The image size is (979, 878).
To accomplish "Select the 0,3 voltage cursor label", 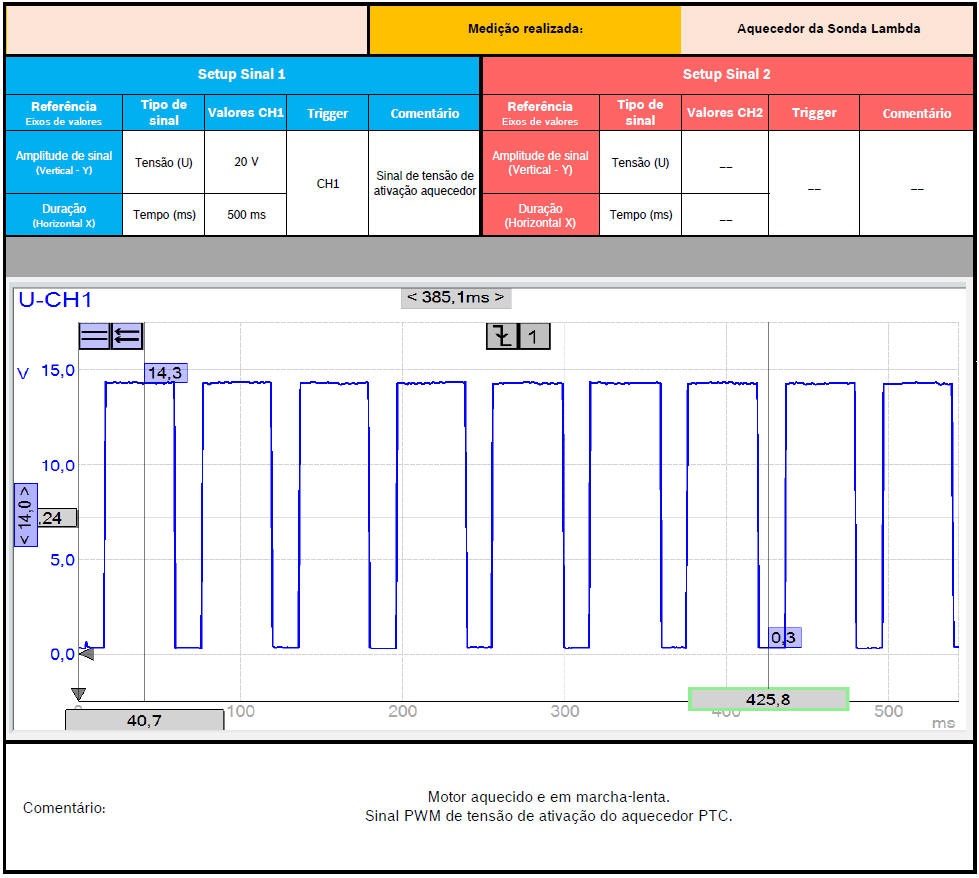I will pyautogui.click(x=785, y=637).
